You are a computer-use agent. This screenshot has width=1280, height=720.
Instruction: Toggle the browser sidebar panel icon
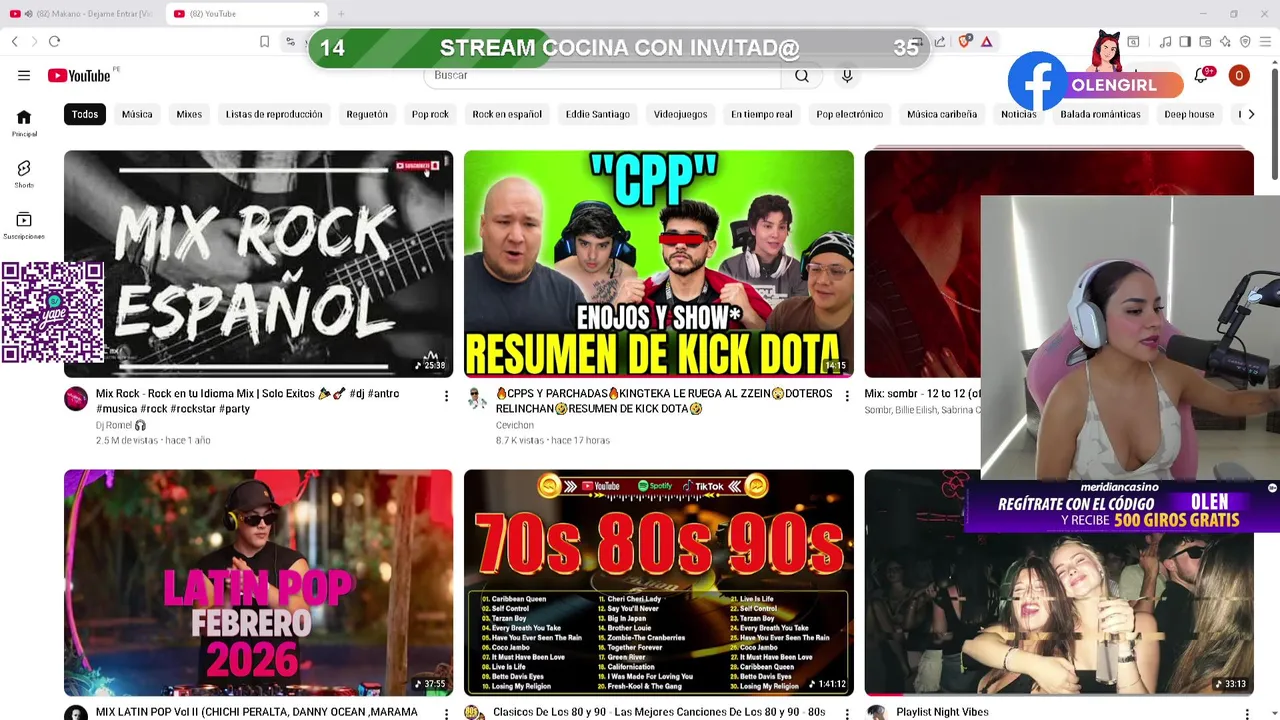pos(1185,41)
